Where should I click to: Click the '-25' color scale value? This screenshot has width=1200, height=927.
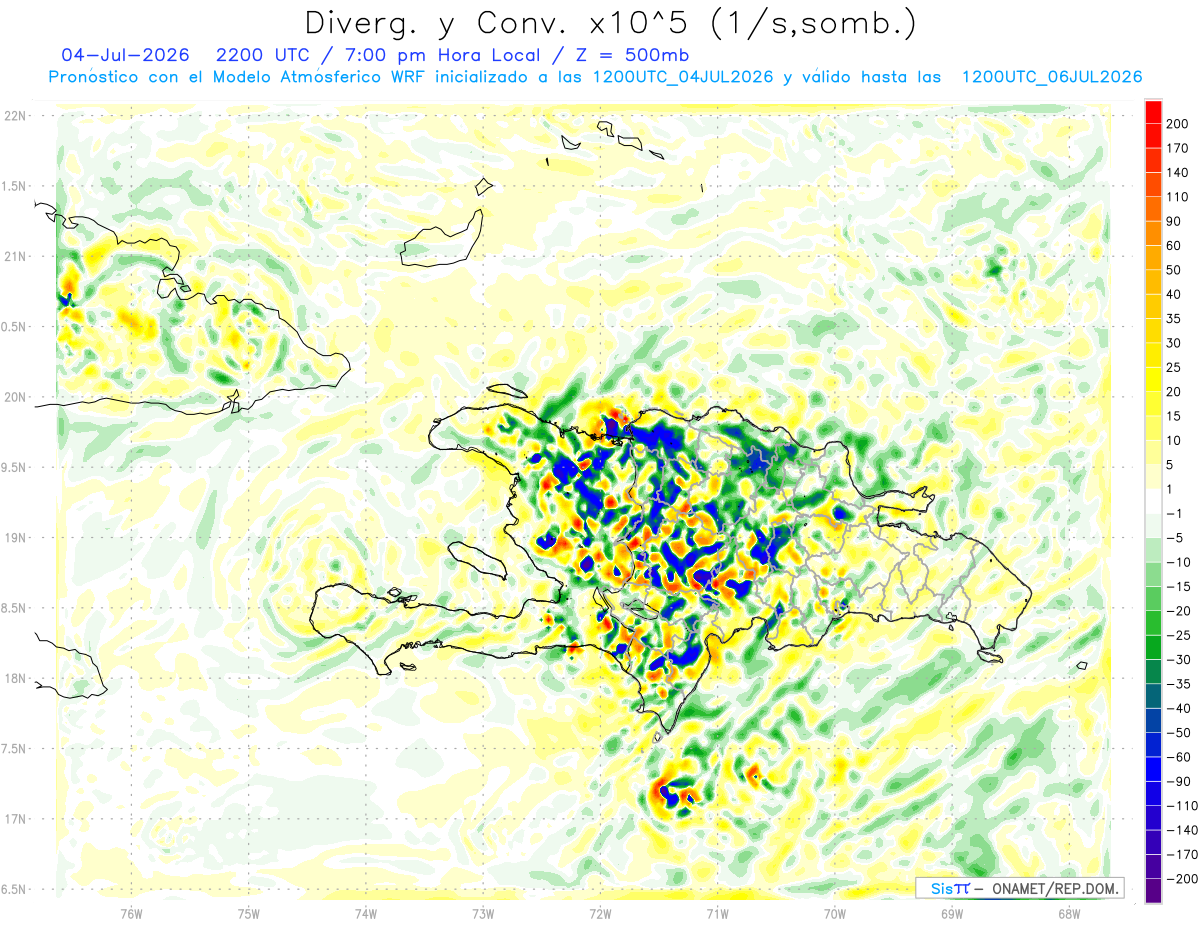point(1178,635)
